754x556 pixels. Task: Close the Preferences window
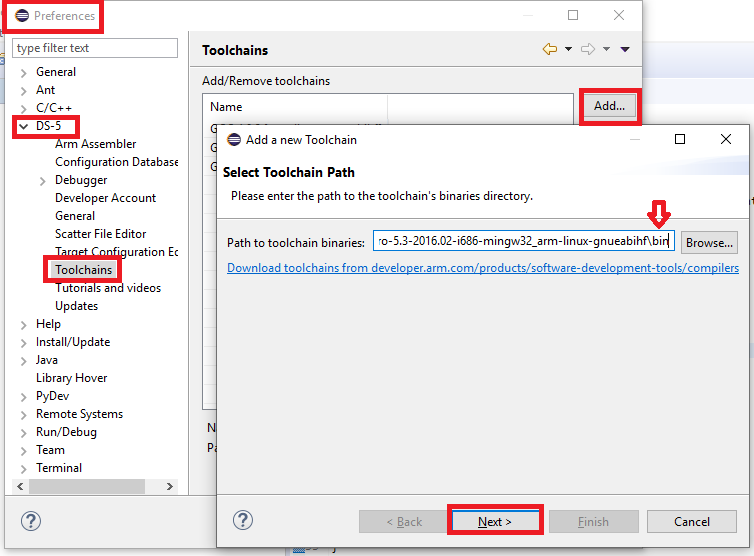point(619,15)
